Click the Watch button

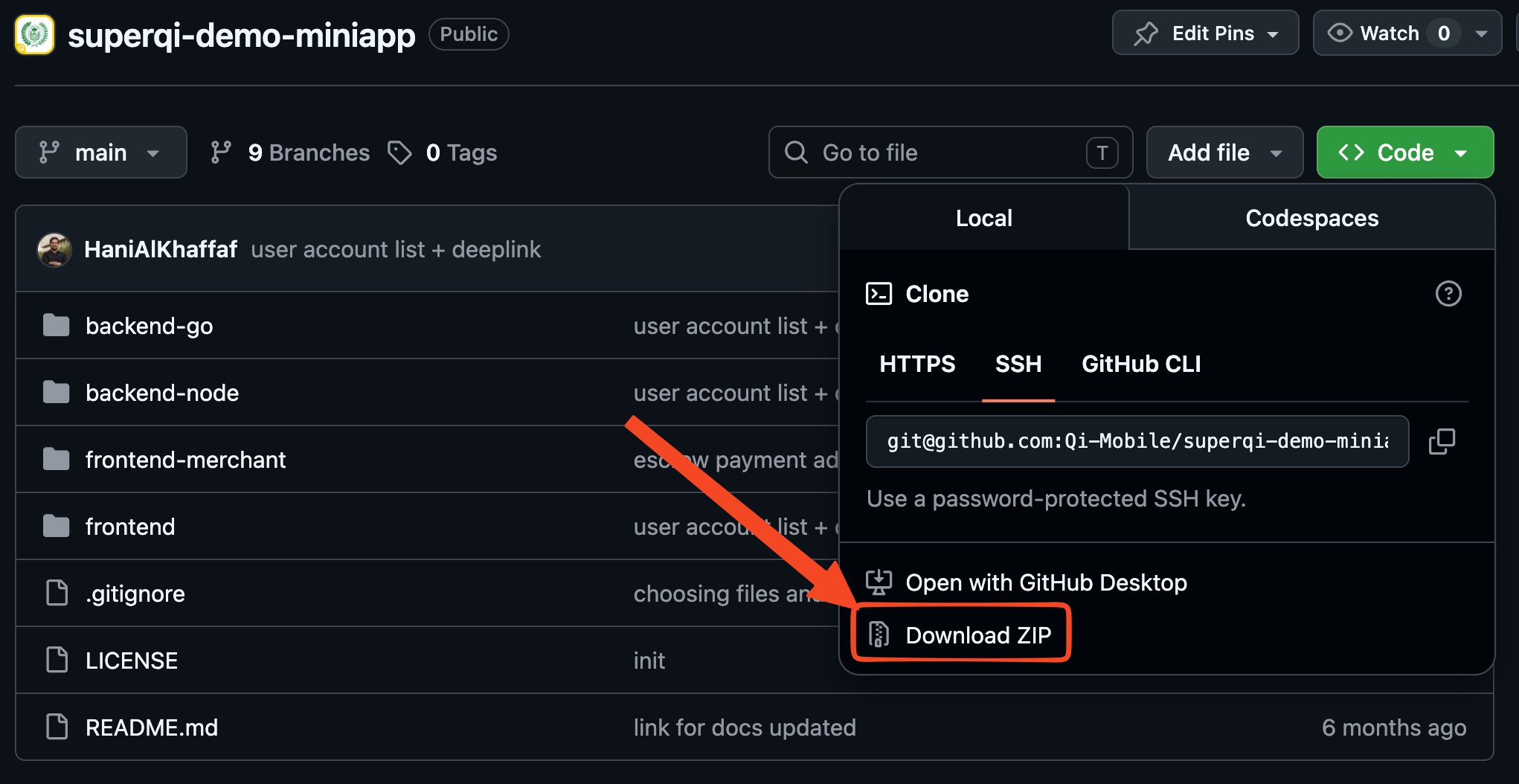tap(1388, 33)
